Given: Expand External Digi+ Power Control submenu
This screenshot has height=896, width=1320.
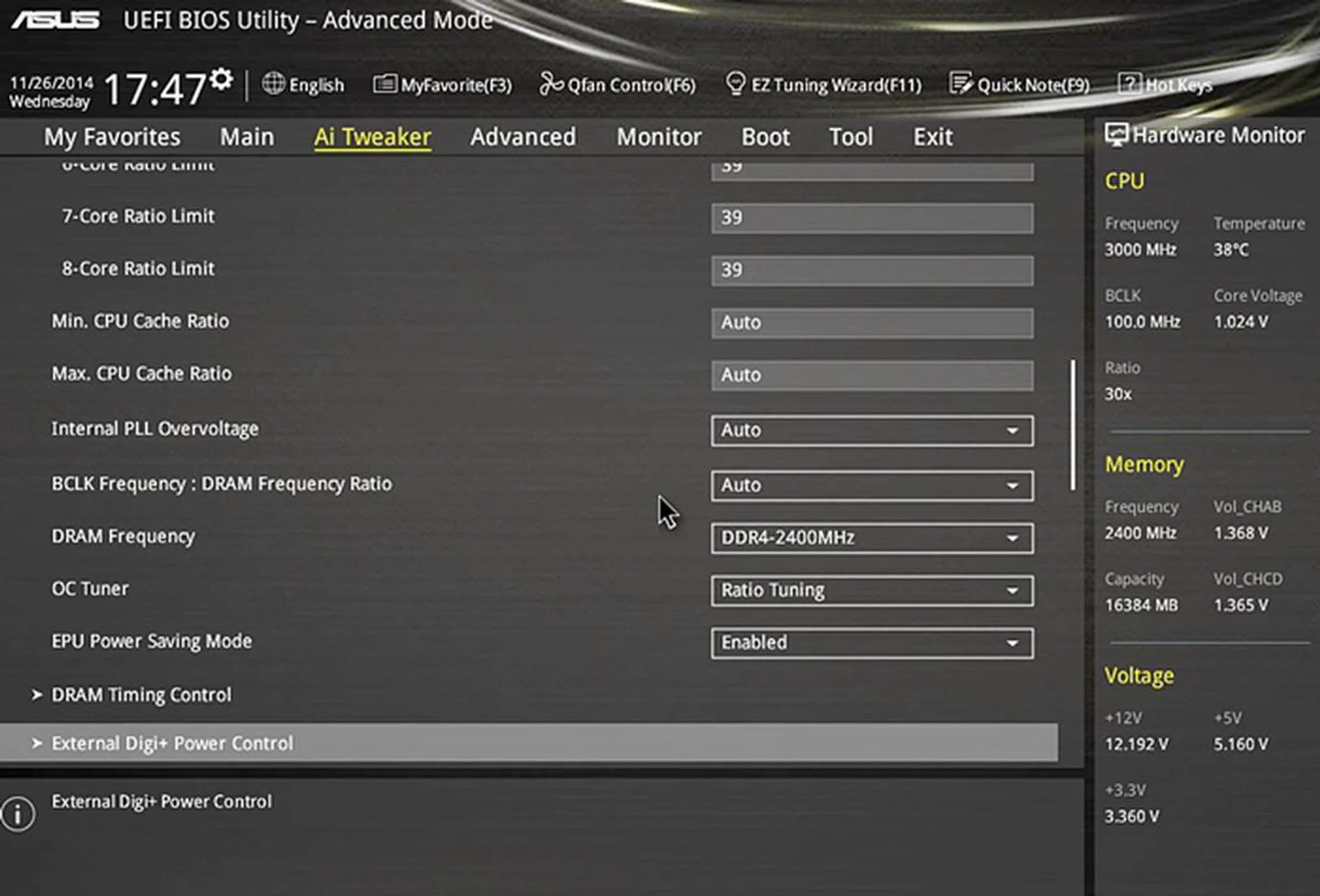Looking at the screenshot, I should (172, 743).
